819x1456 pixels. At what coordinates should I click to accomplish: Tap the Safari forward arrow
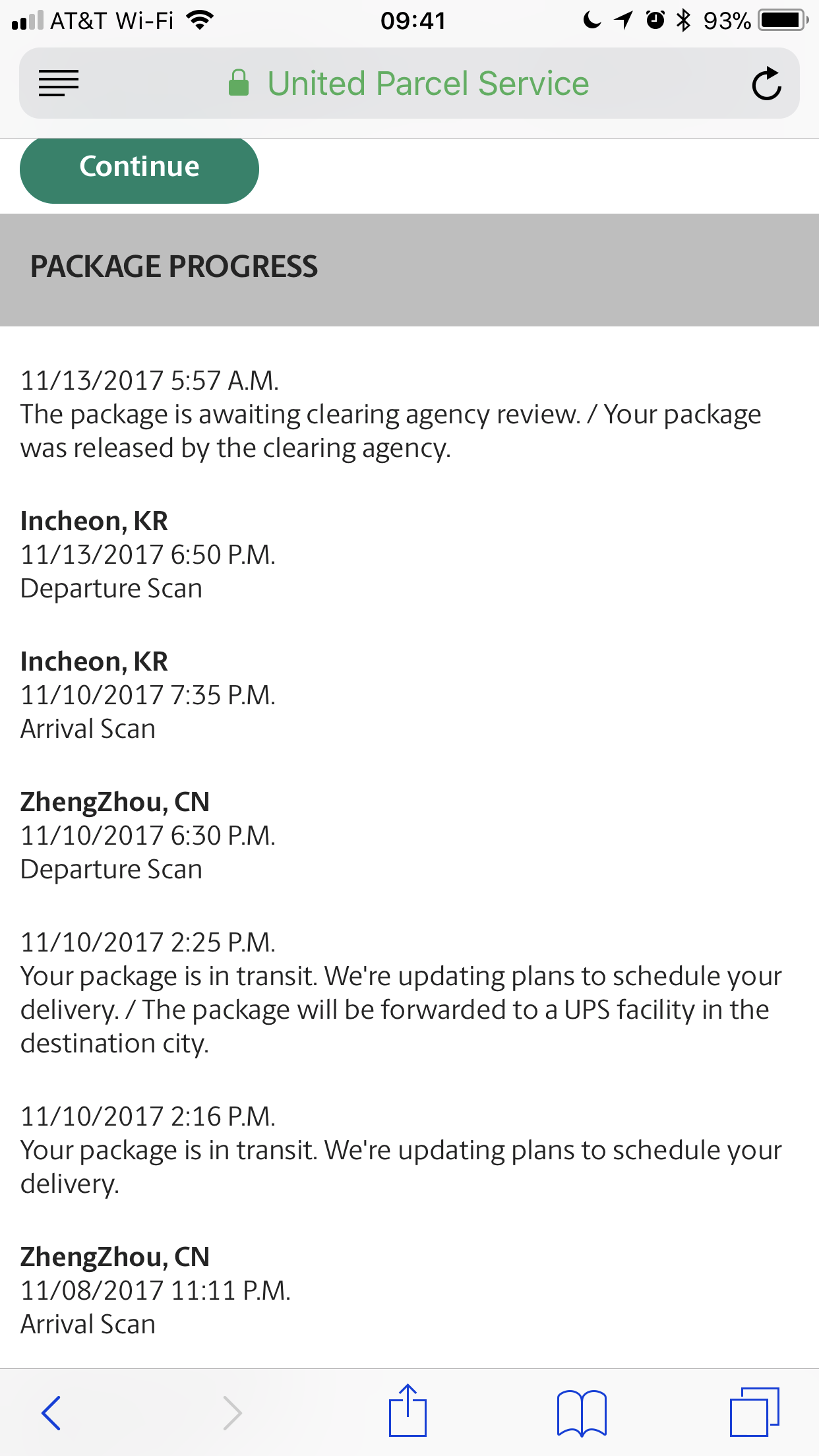pyautogui.click(x=232, y=1412)
